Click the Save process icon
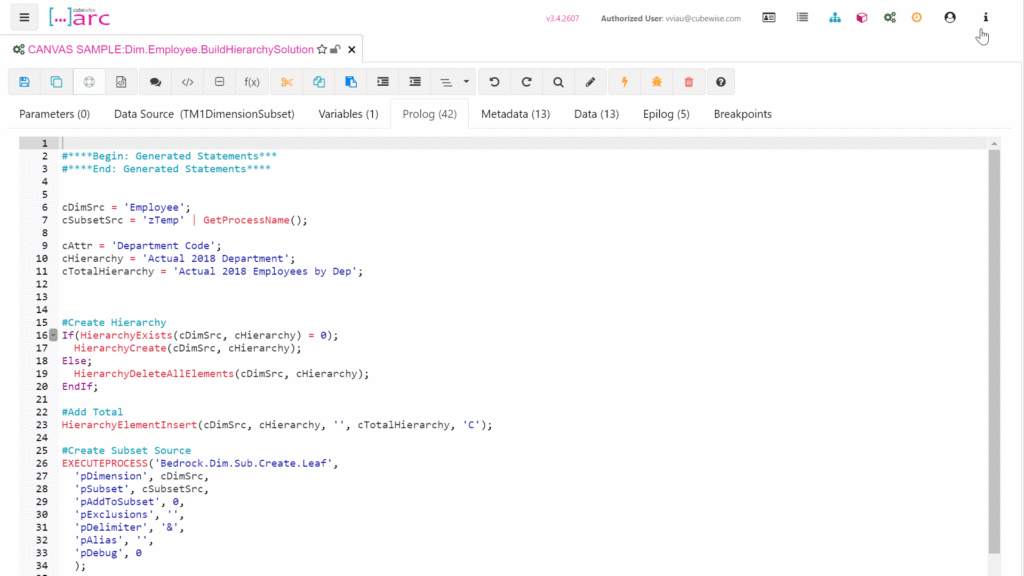Viewport: 1024px width, 576px height. tap(24, 82)
